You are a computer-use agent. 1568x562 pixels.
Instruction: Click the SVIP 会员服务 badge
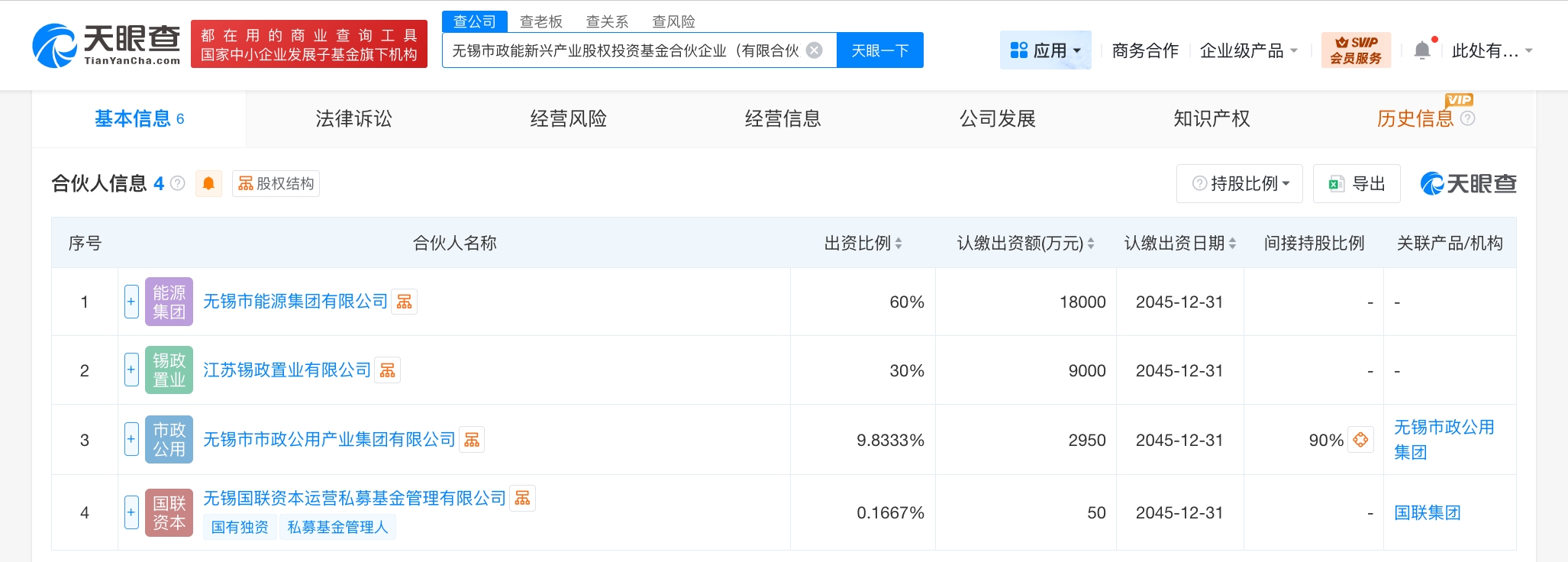(x=1356, y=50)
